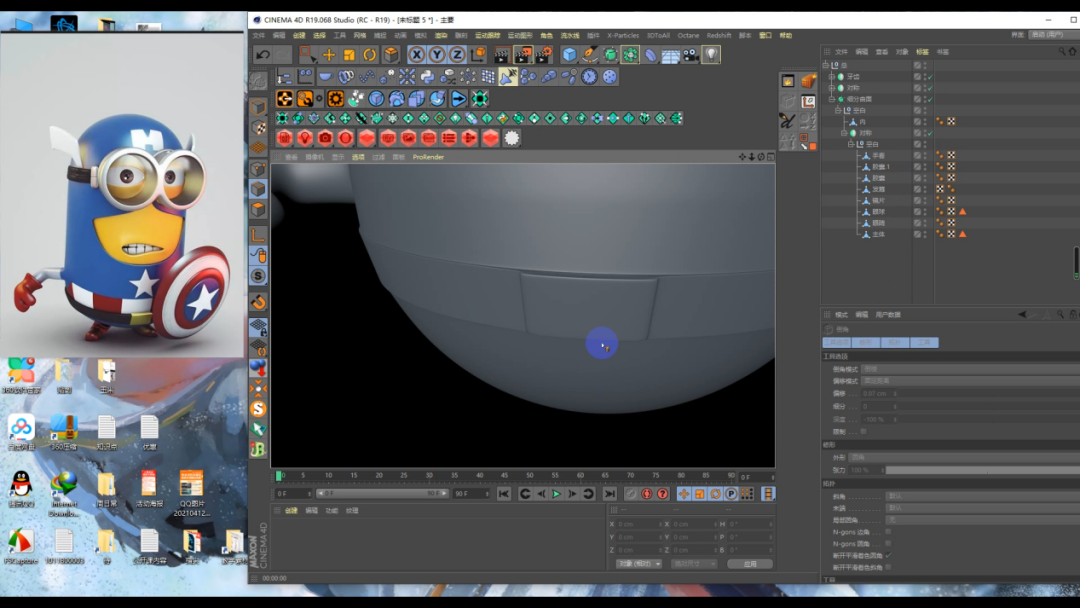Add a Light bulb object

pos(711,54)
